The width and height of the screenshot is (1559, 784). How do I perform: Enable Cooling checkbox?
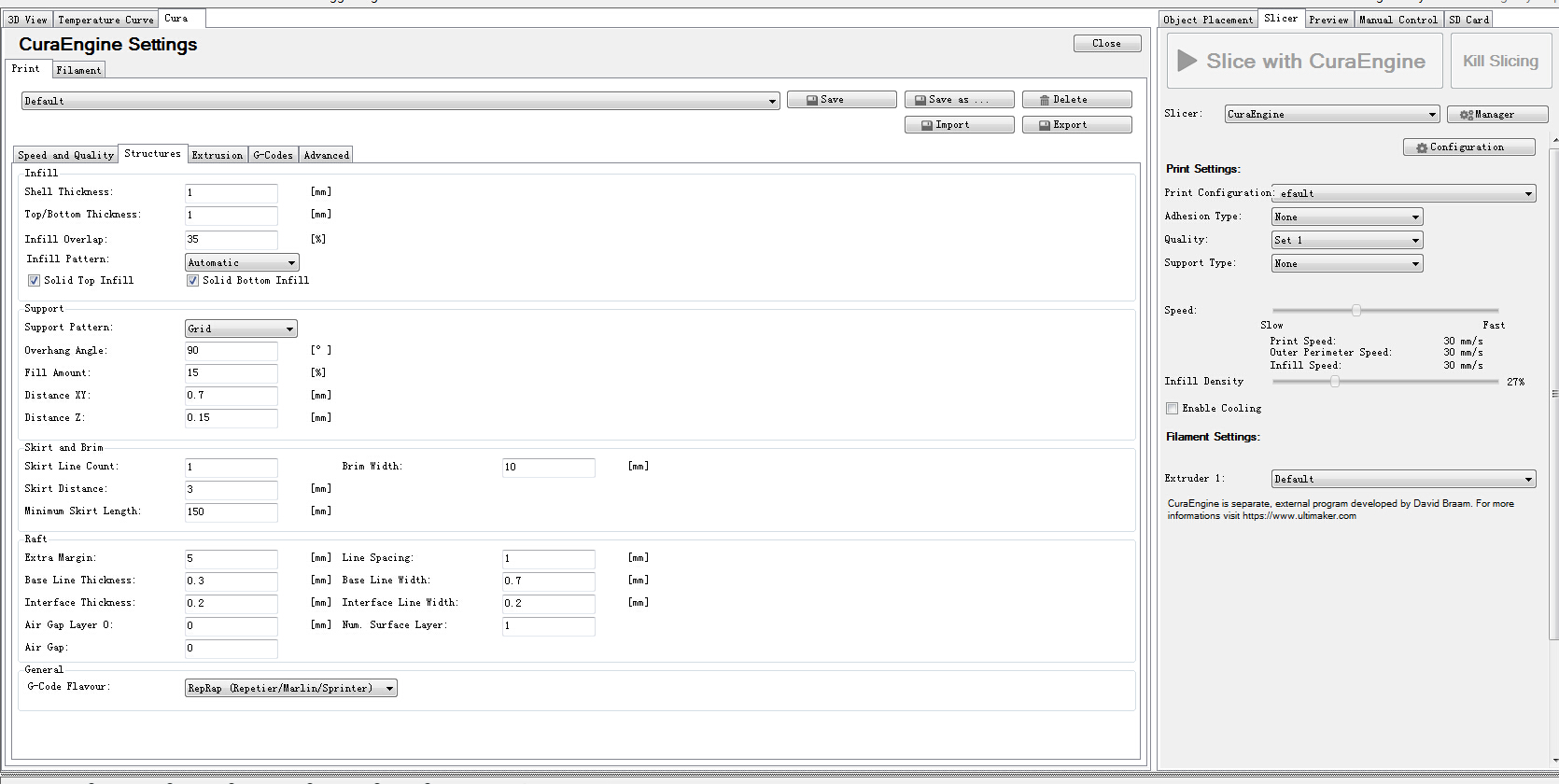tap(1173, 409)
